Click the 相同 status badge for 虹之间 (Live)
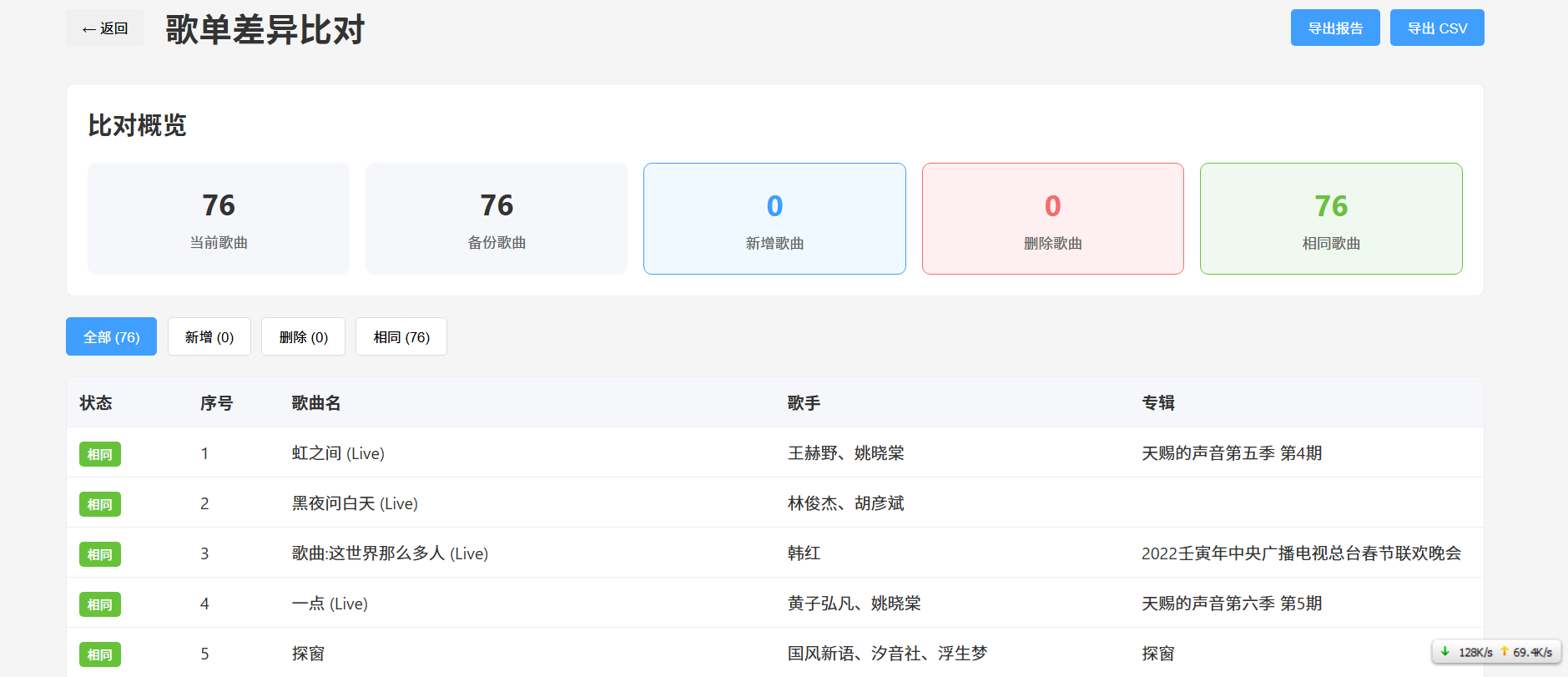 [x=100, y=454]
